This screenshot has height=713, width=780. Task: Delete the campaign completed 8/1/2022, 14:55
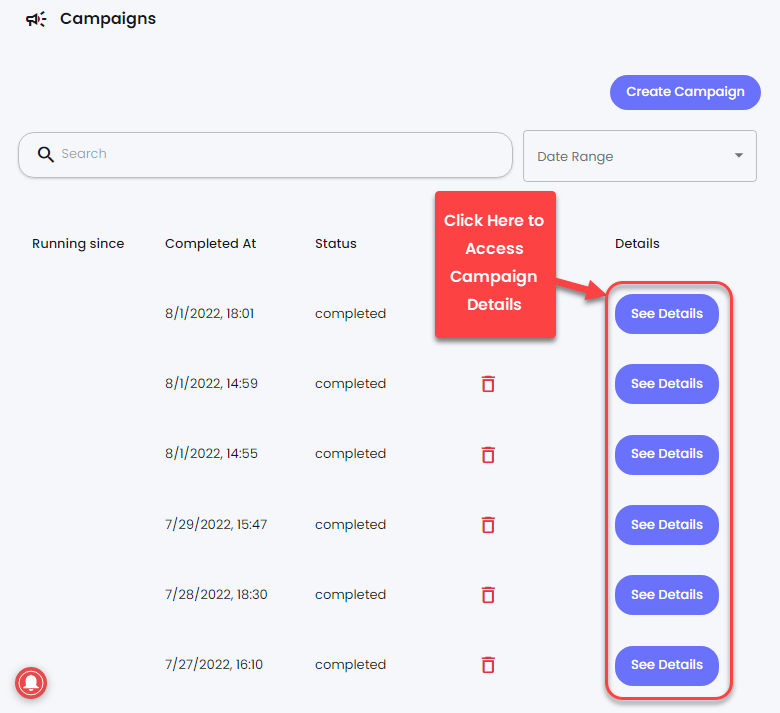click(488, 454)
